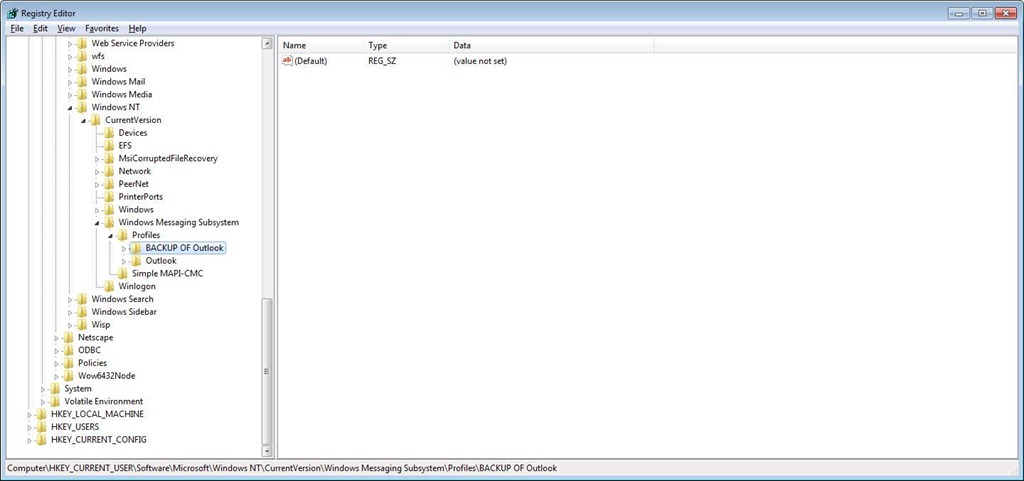Collapse the CurrentVersion key
1024x481 pixels.
[84, 121]
